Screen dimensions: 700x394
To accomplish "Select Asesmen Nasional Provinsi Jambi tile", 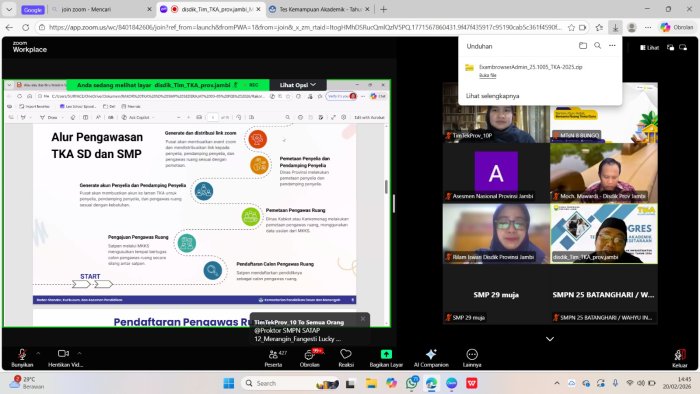I will (x=496, y=173).
